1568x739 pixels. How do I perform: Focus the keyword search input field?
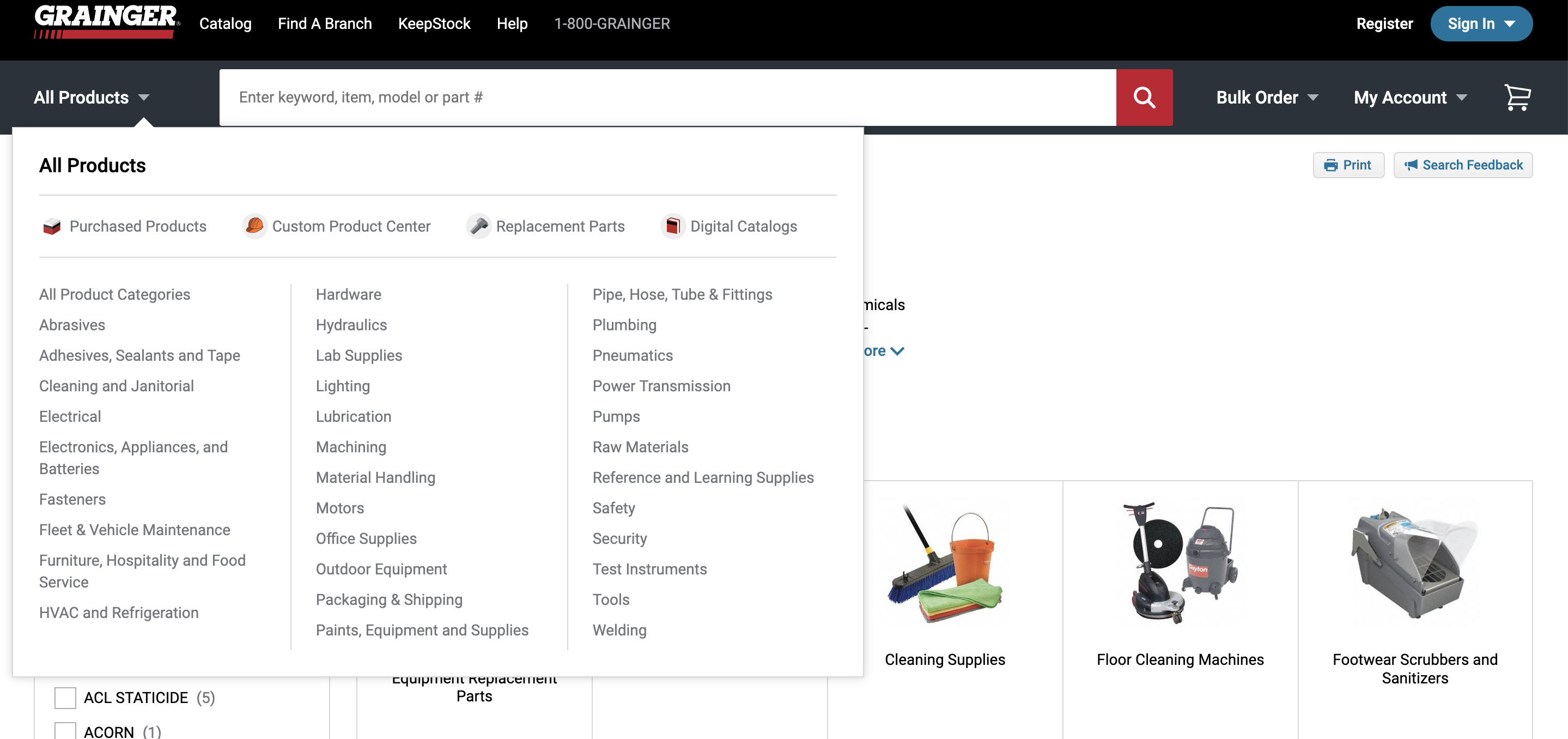(x=667, y=98)
